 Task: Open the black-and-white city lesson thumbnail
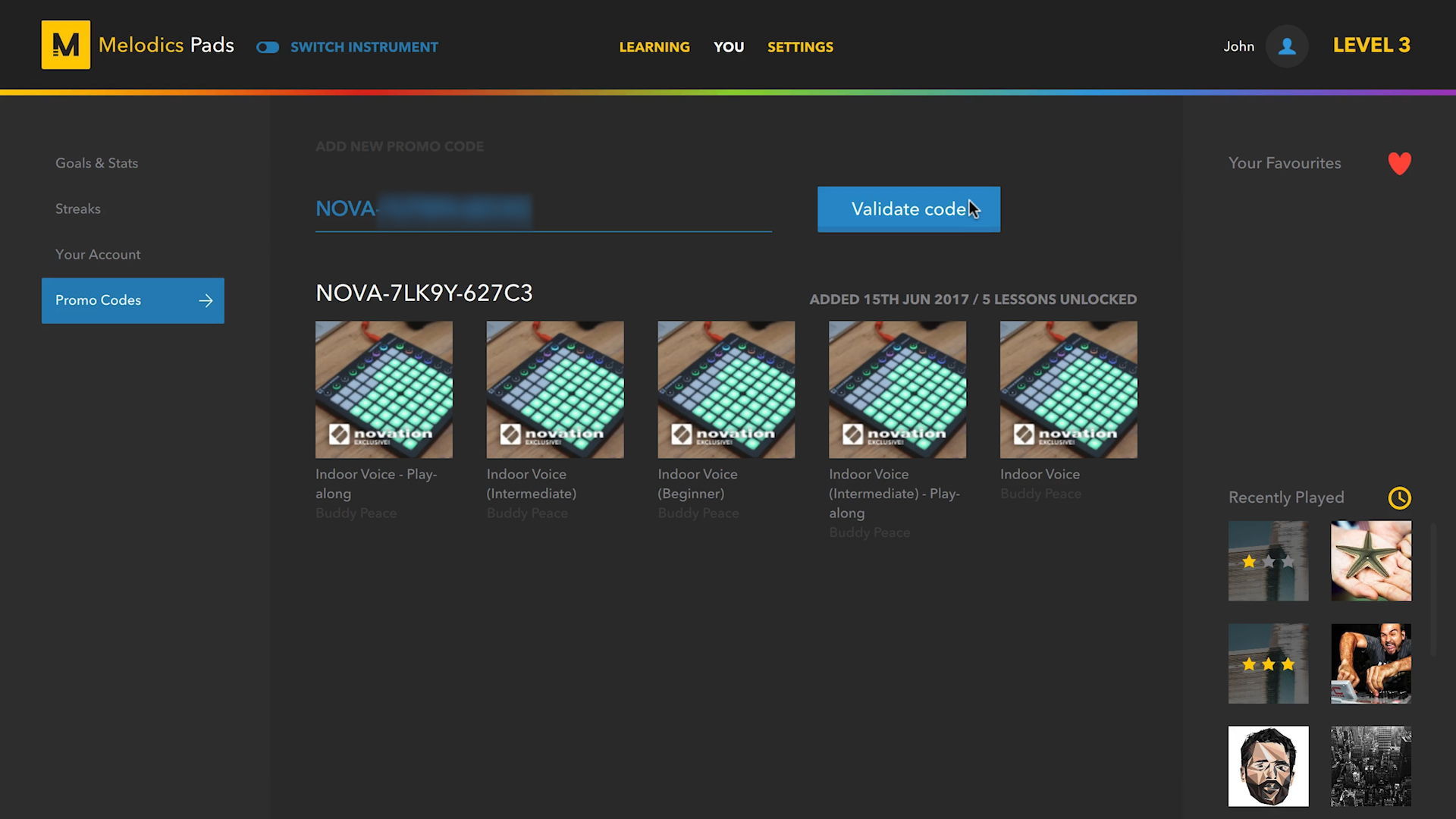(x=1370, y=766)
